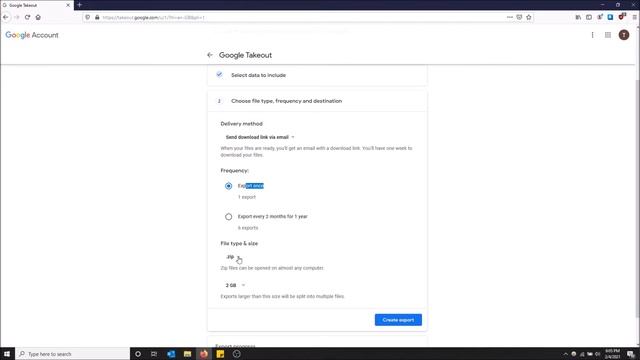
Task: Click the volume icon in system tray
Action: 598,354
